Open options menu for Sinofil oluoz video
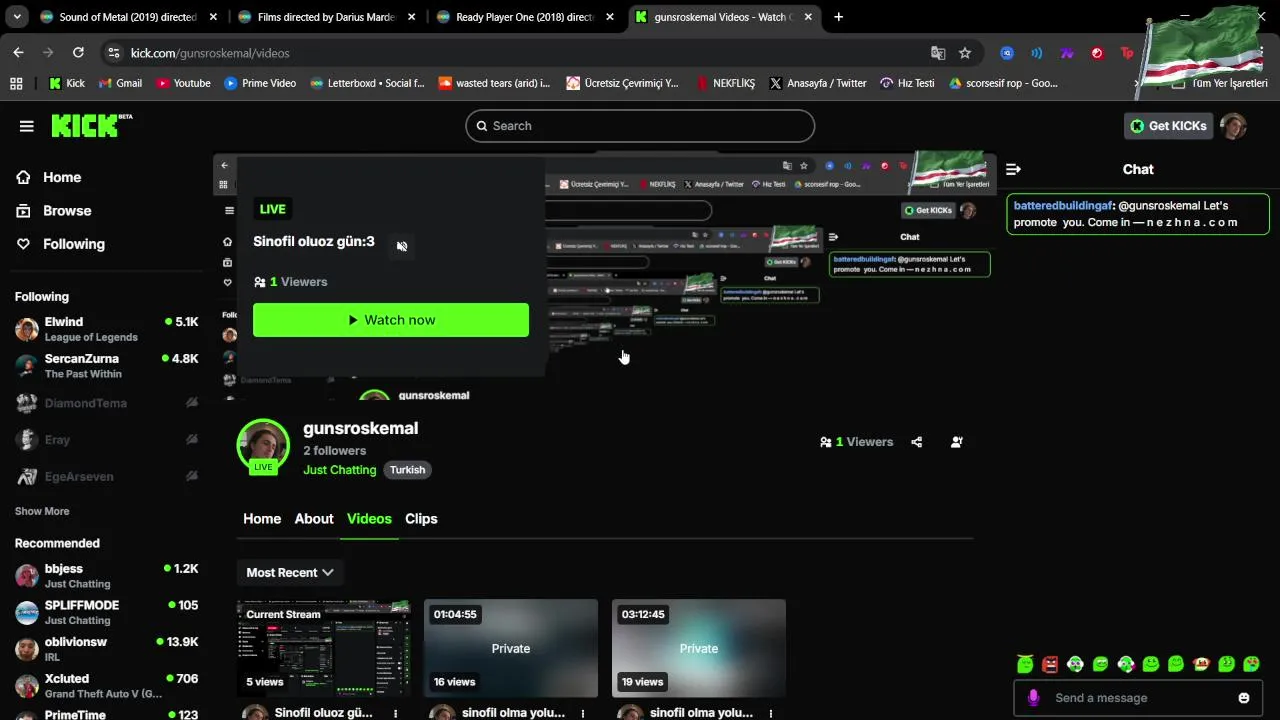This screenshot has width=1280, height=720. pos(396,714)
